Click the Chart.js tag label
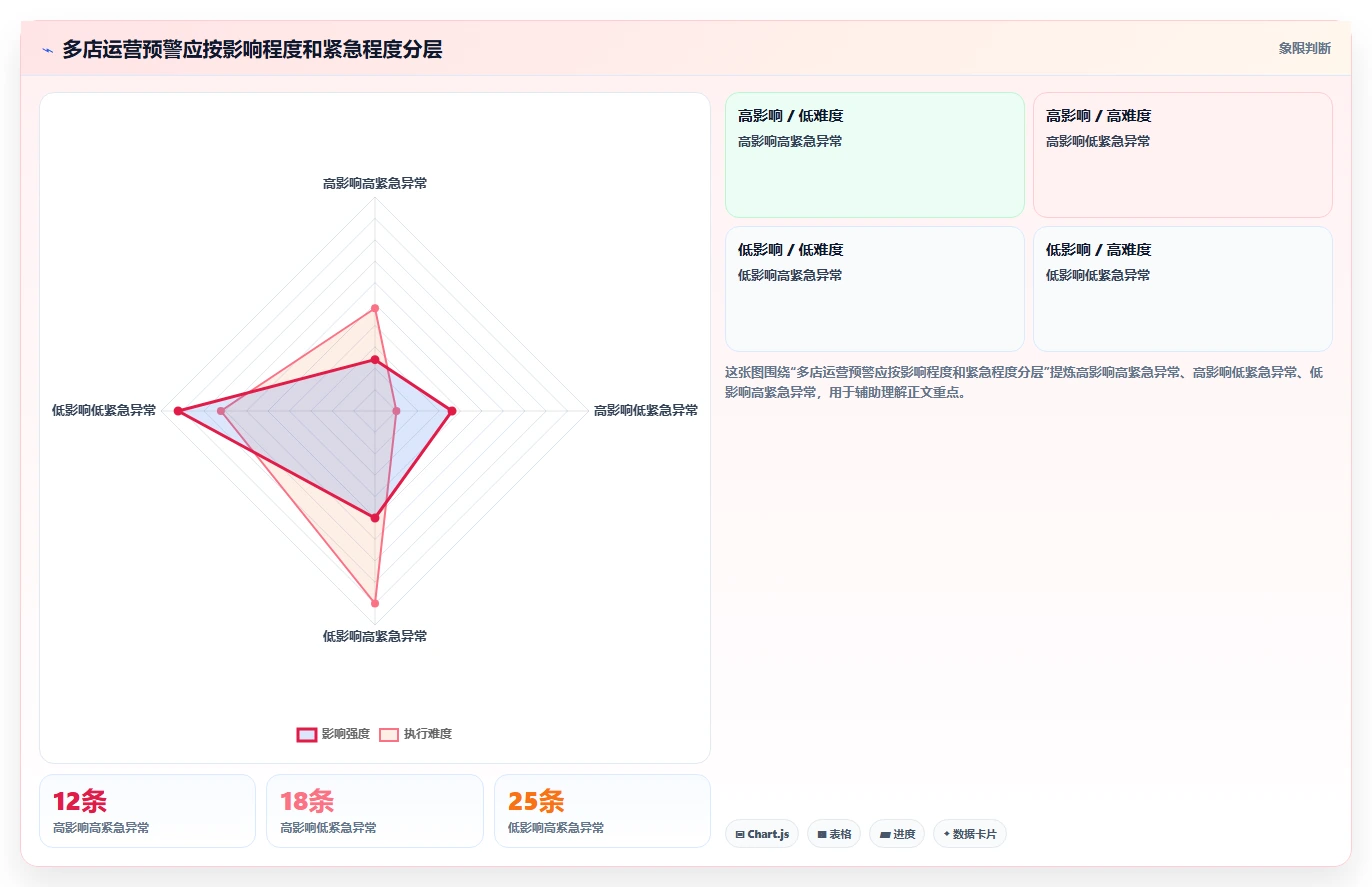 click(768, 834)
